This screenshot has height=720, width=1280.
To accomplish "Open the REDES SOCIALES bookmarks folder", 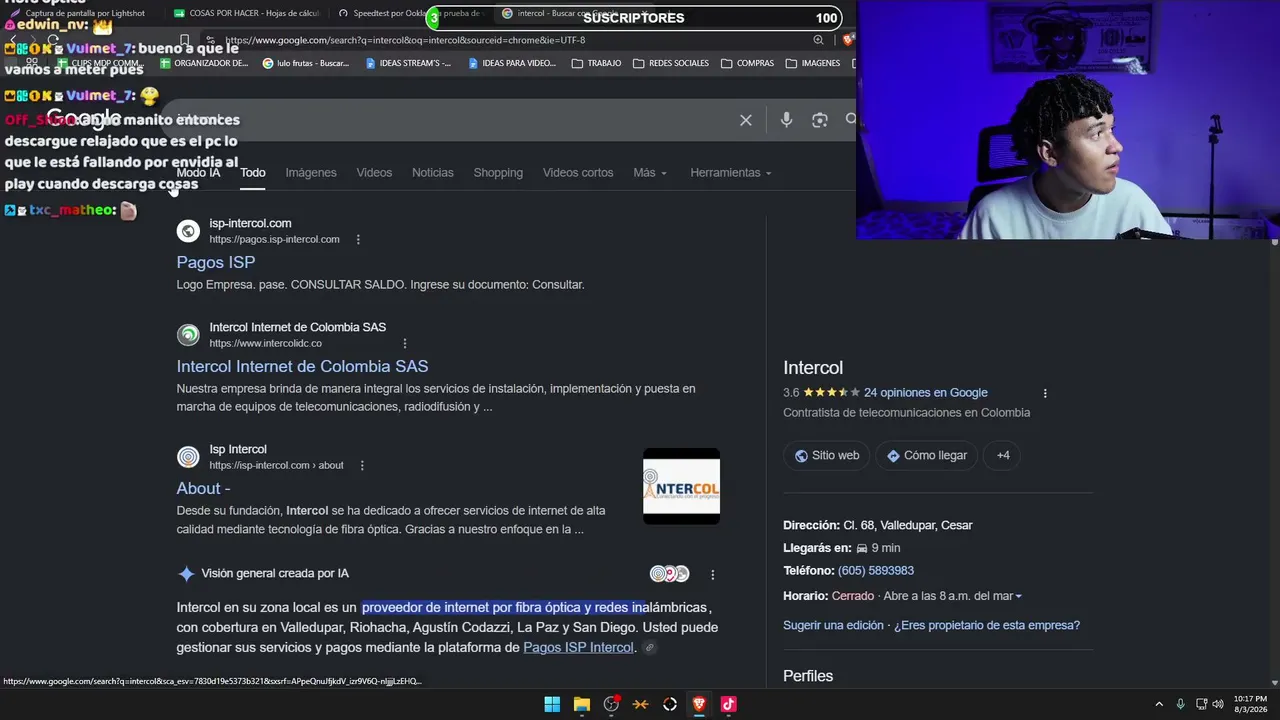I will [671, 63].
